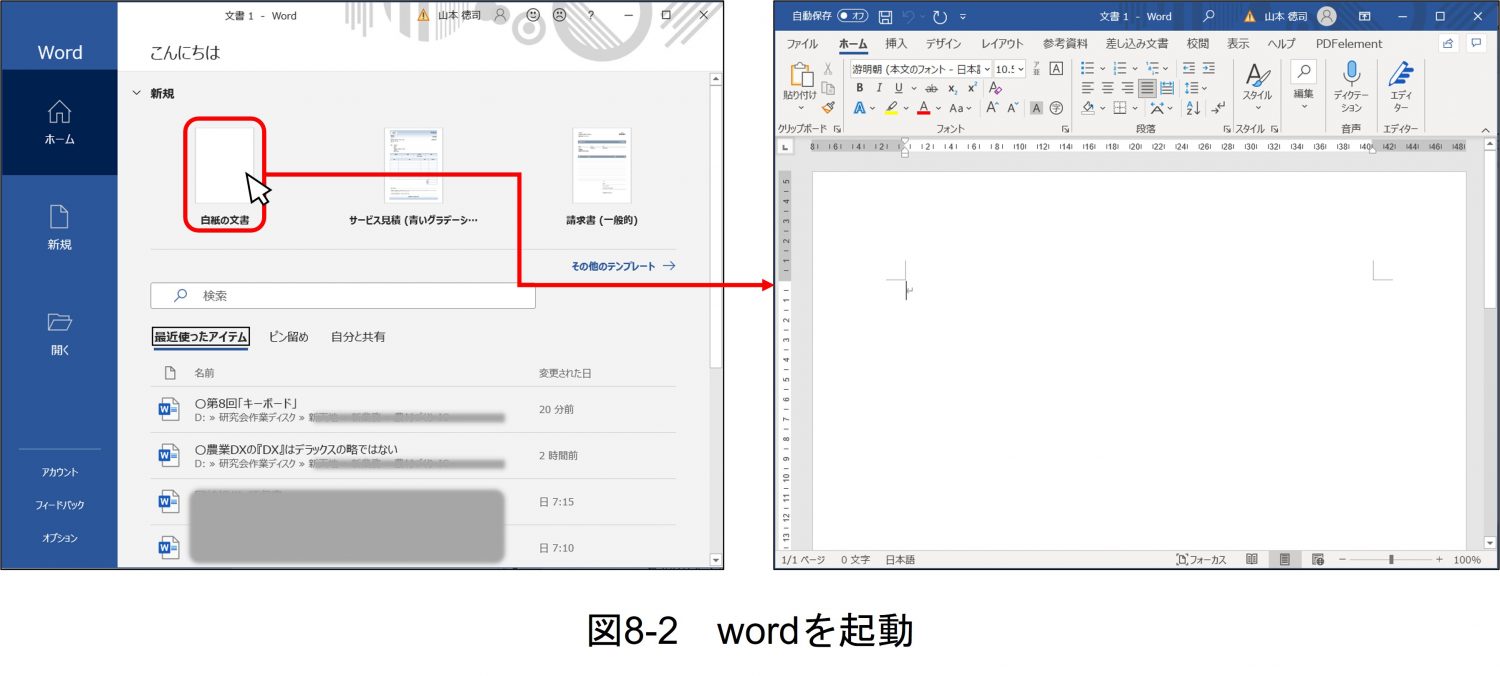This screenshot has height=676, width=1500.
Task: Click the search magnifier in the editor title bar
Action: pos(1208,16)
